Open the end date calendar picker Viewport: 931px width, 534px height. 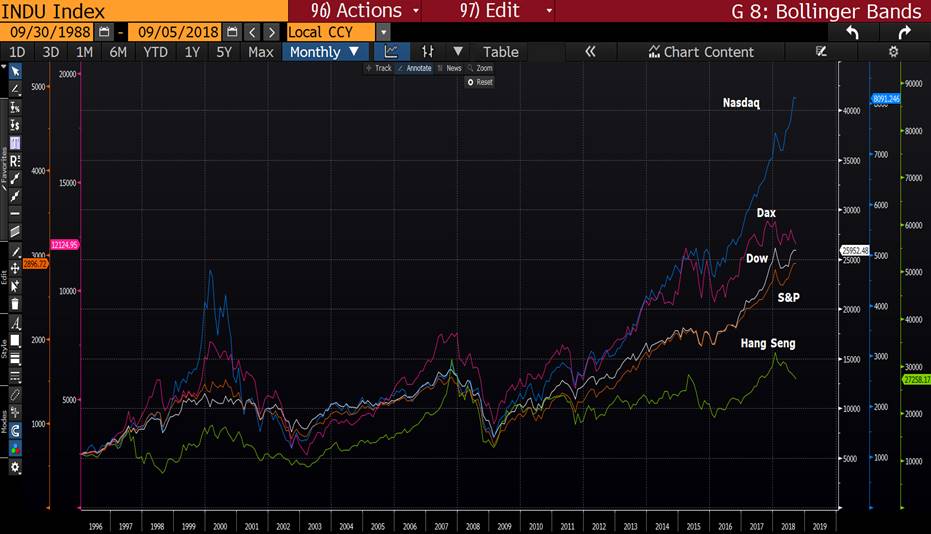click(x=232, y=32)
